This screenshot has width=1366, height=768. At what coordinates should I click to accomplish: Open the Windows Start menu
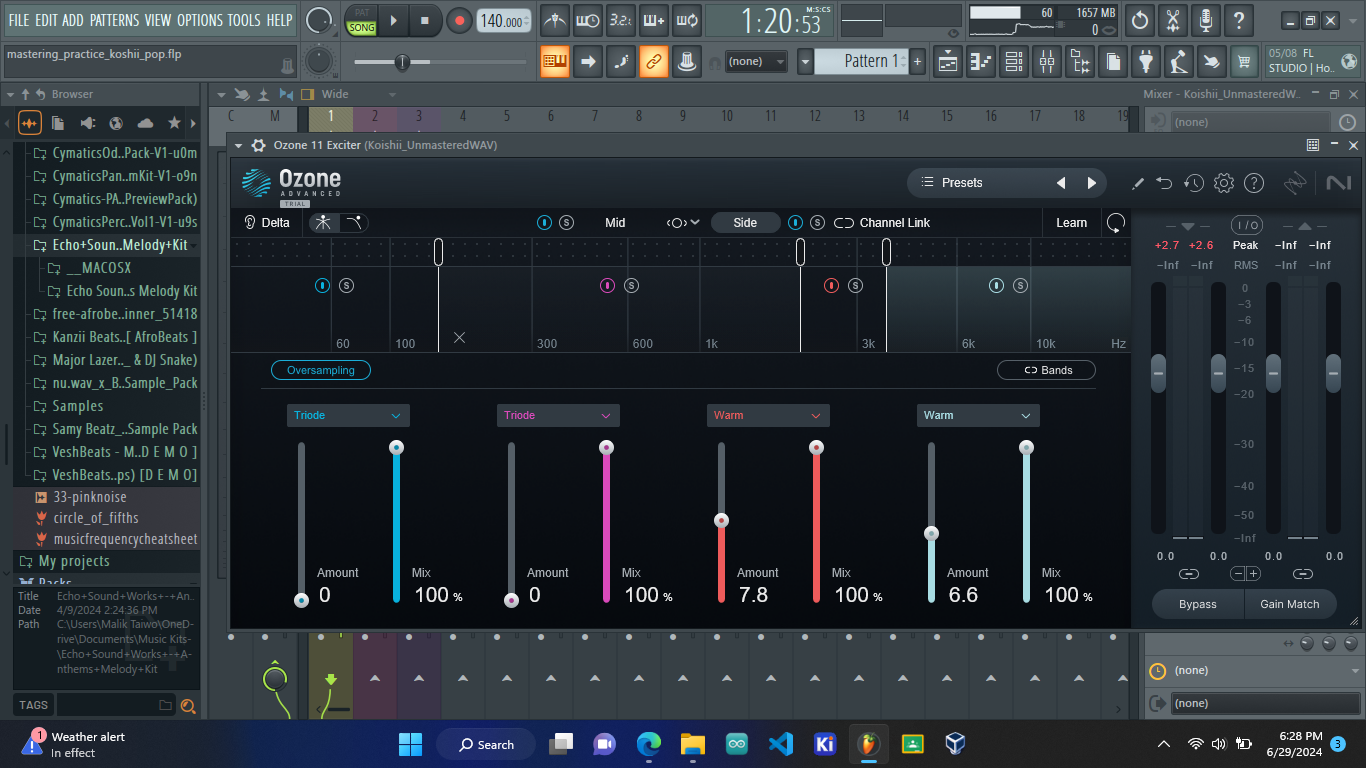pos(410,744)
